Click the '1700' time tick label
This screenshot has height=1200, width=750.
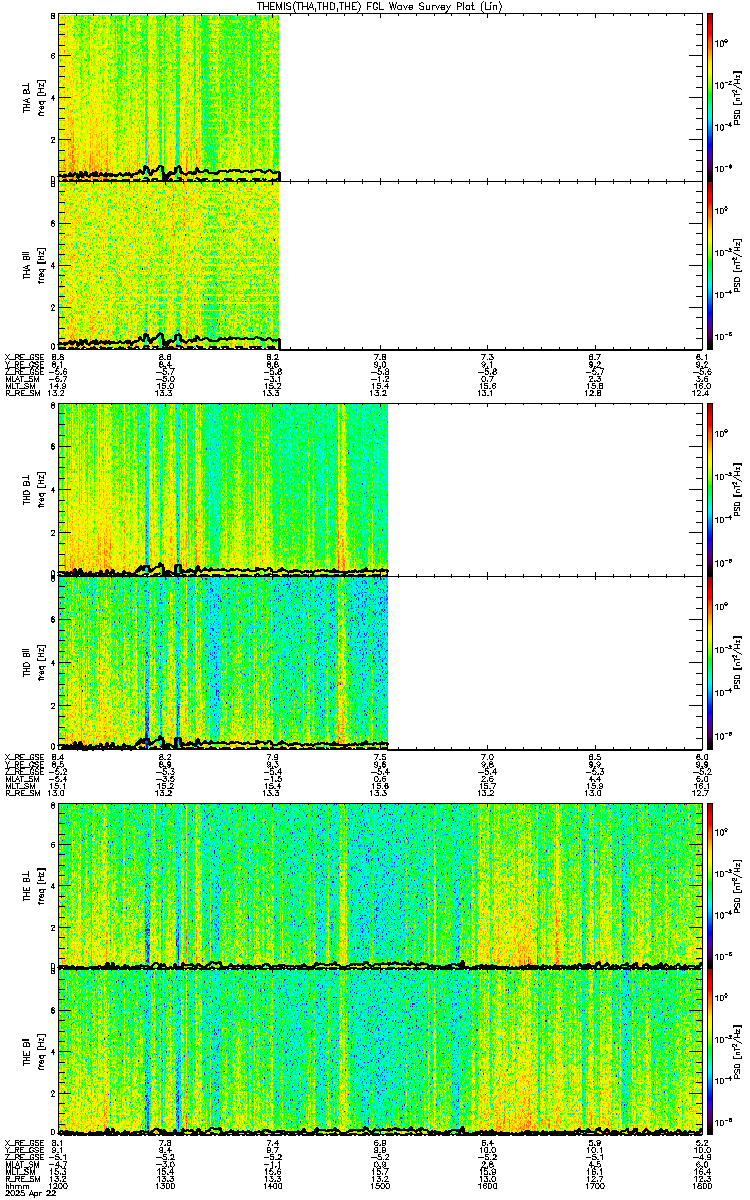click(594, 1185)
